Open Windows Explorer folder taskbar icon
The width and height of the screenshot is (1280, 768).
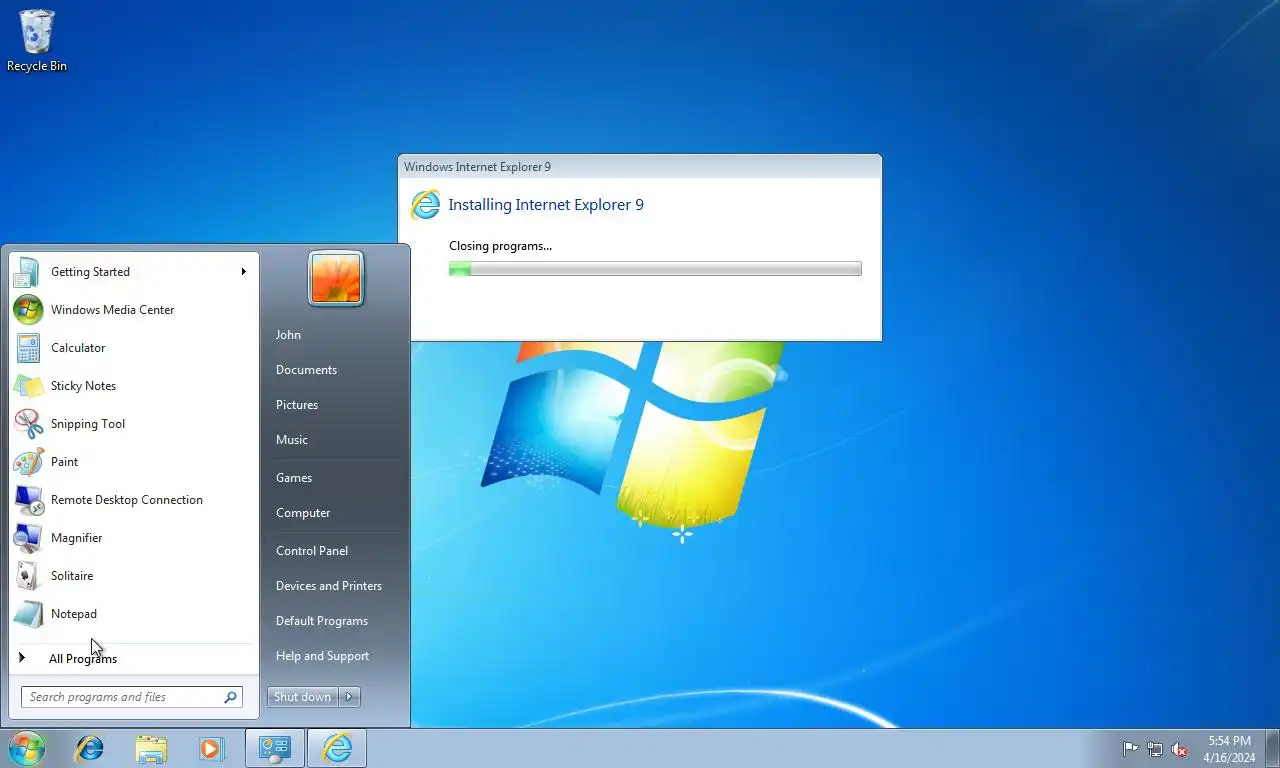point(151,748)
